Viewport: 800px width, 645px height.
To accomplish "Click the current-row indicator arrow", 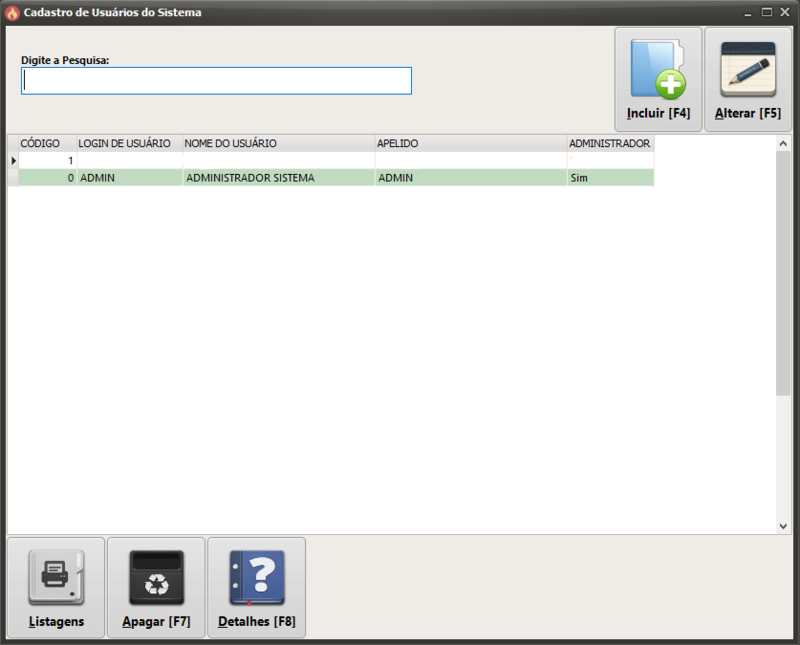I will click(x=13, y=161).
